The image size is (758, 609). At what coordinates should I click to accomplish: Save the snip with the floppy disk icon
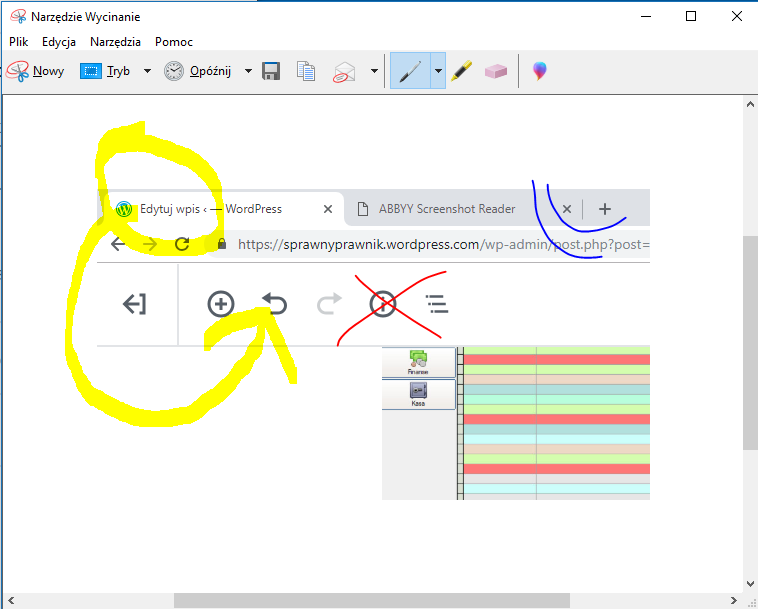(x=271, y=71)
